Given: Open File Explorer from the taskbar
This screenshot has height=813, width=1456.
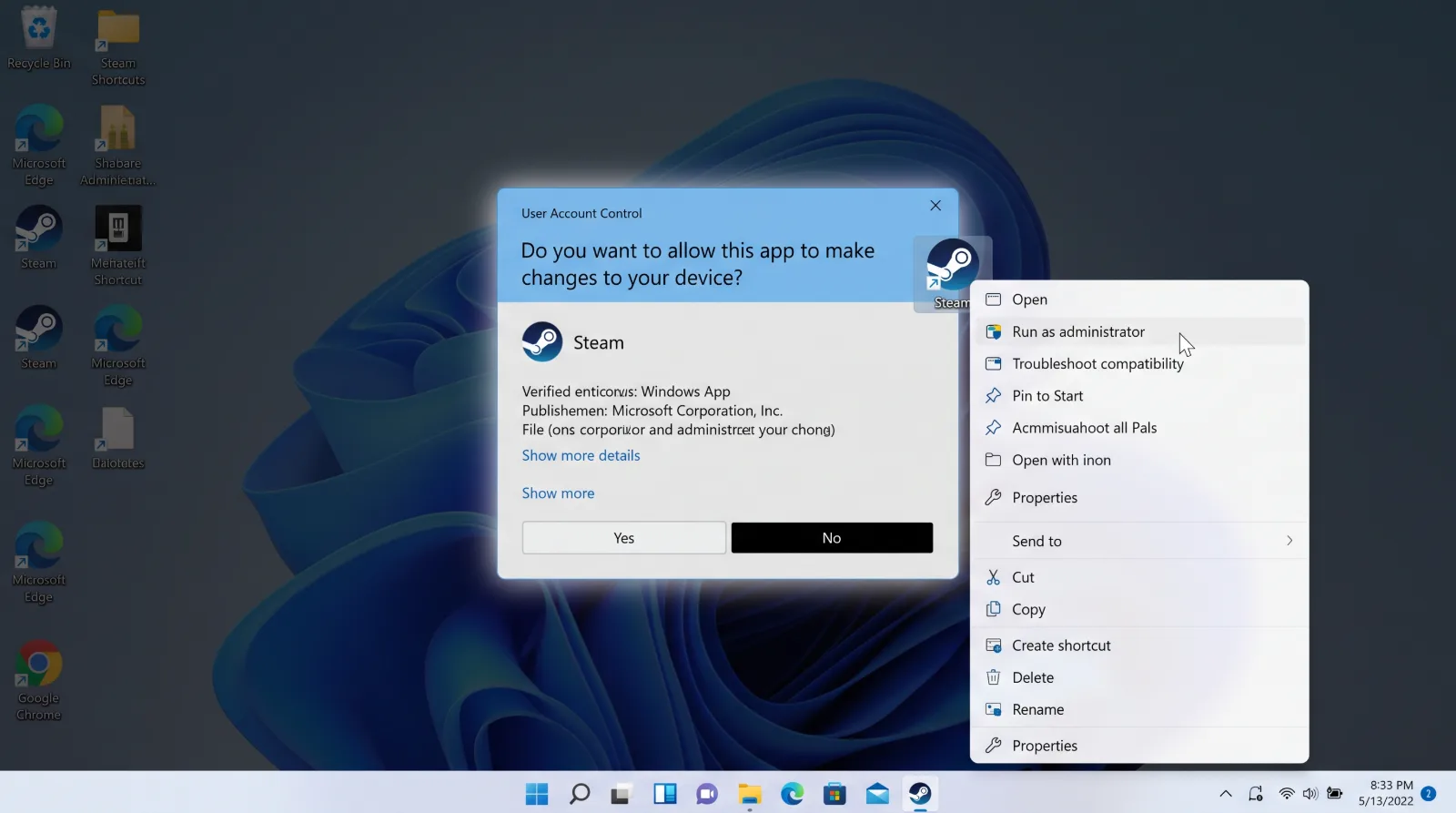Looking at the screenshot, I should click(749, 794).
